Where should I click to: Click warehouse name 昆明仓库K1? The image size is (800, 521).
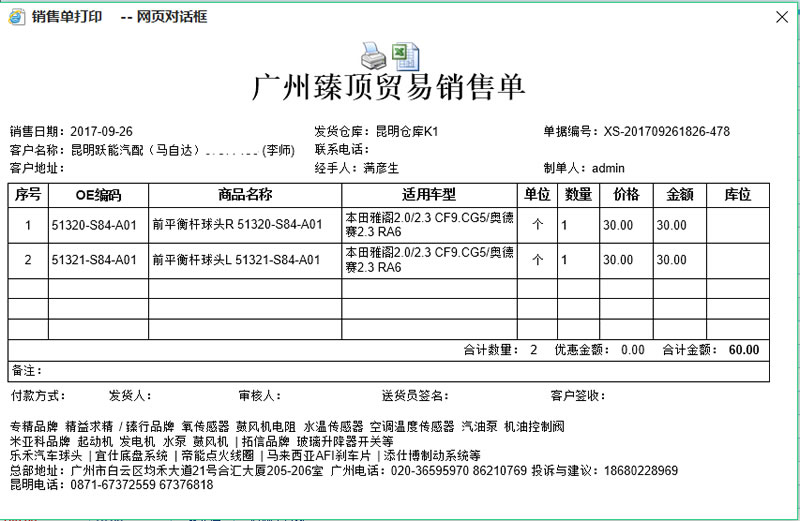[x=407, y=132]
